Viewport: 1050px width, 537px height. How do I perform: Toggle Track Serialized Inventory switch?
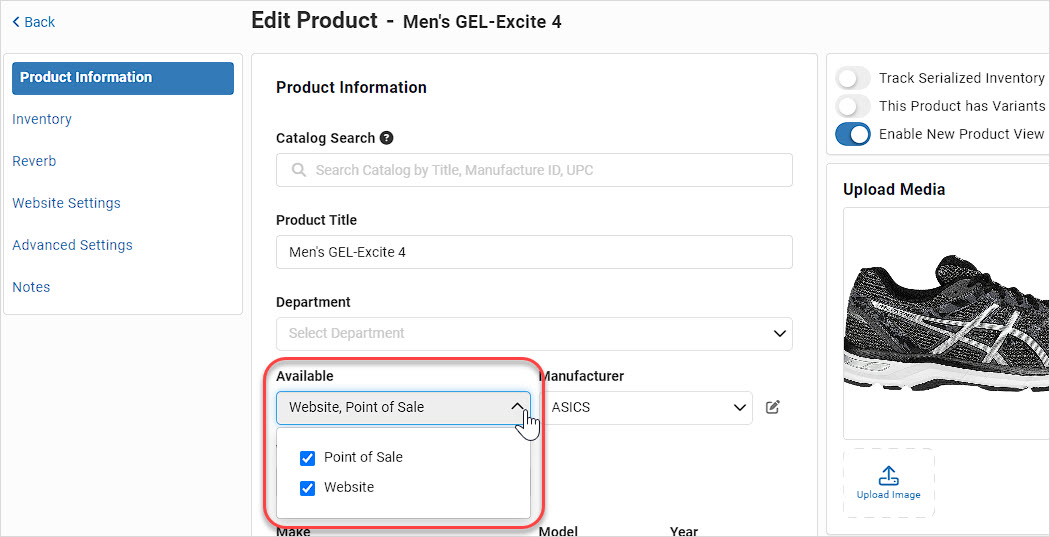[x=853, y=78]
